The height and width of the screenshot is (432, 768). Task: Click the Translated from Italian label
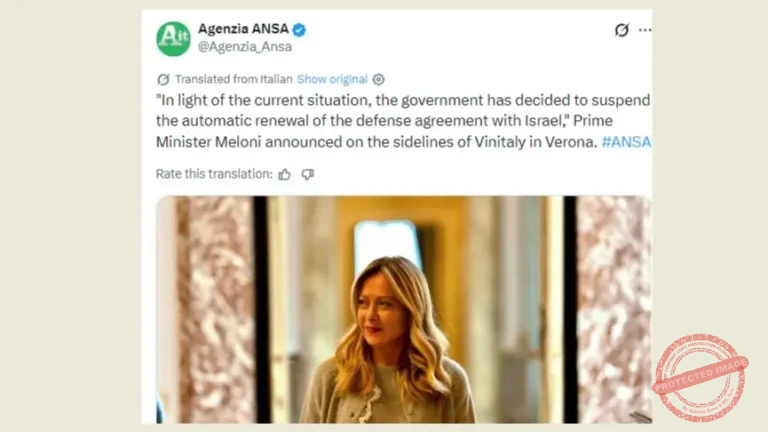[234, 79]
